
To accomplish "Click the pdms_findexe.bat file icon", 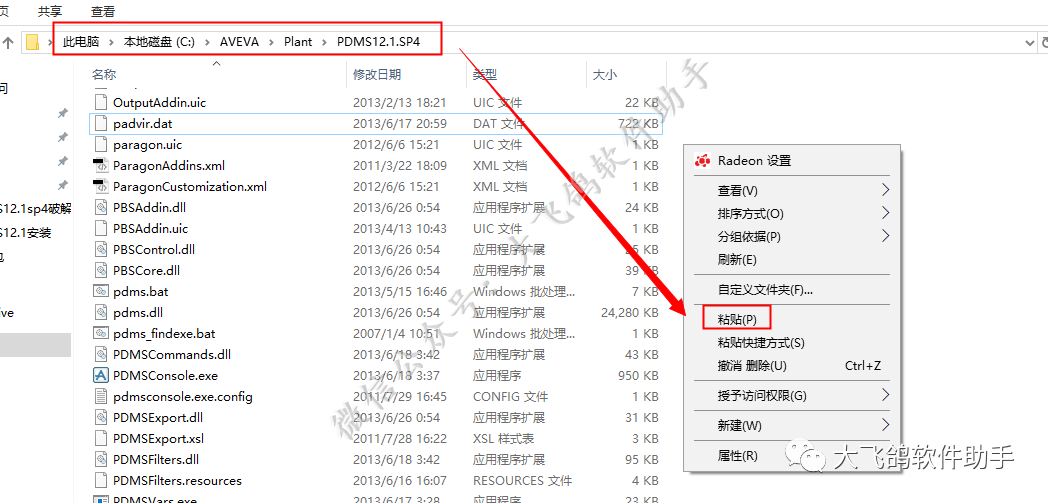I will (x=100, y=333).
